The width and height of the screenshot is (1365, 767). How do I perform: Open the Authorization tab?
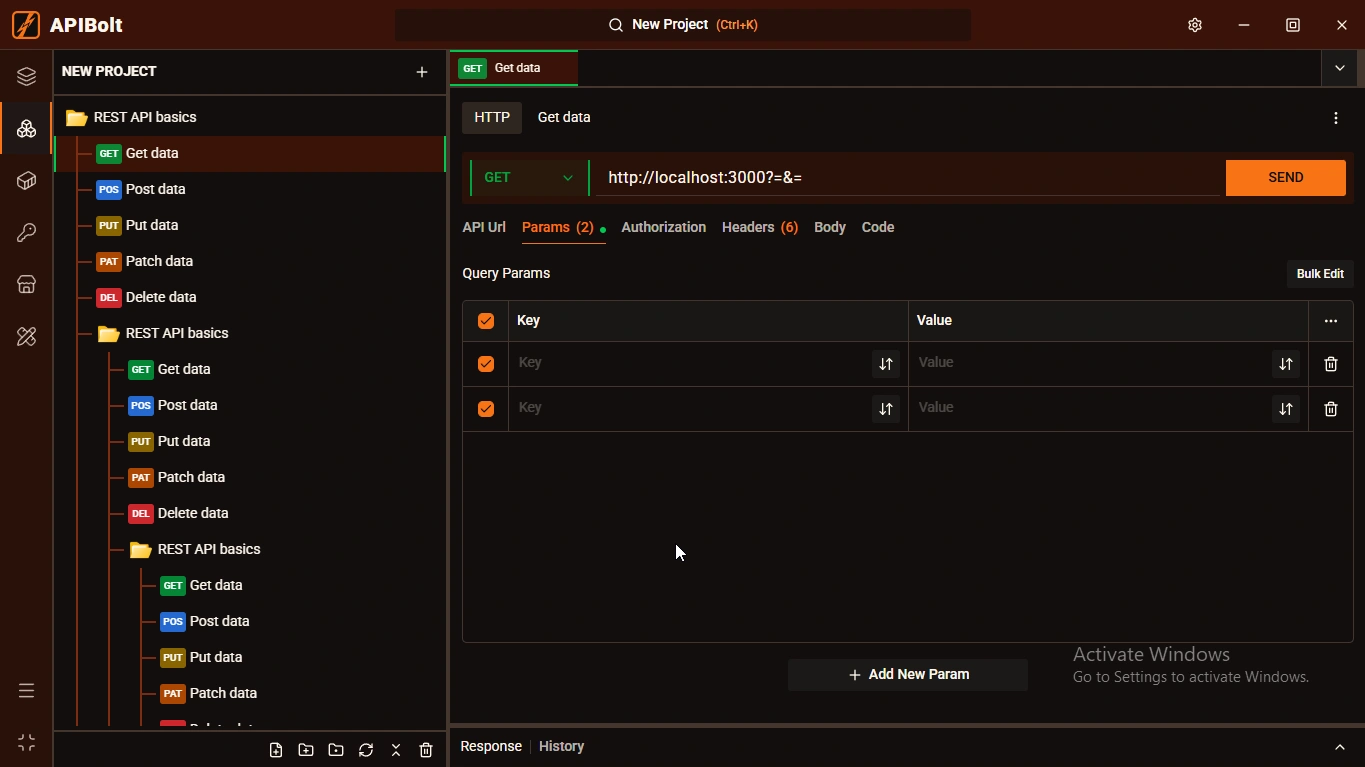663,228
